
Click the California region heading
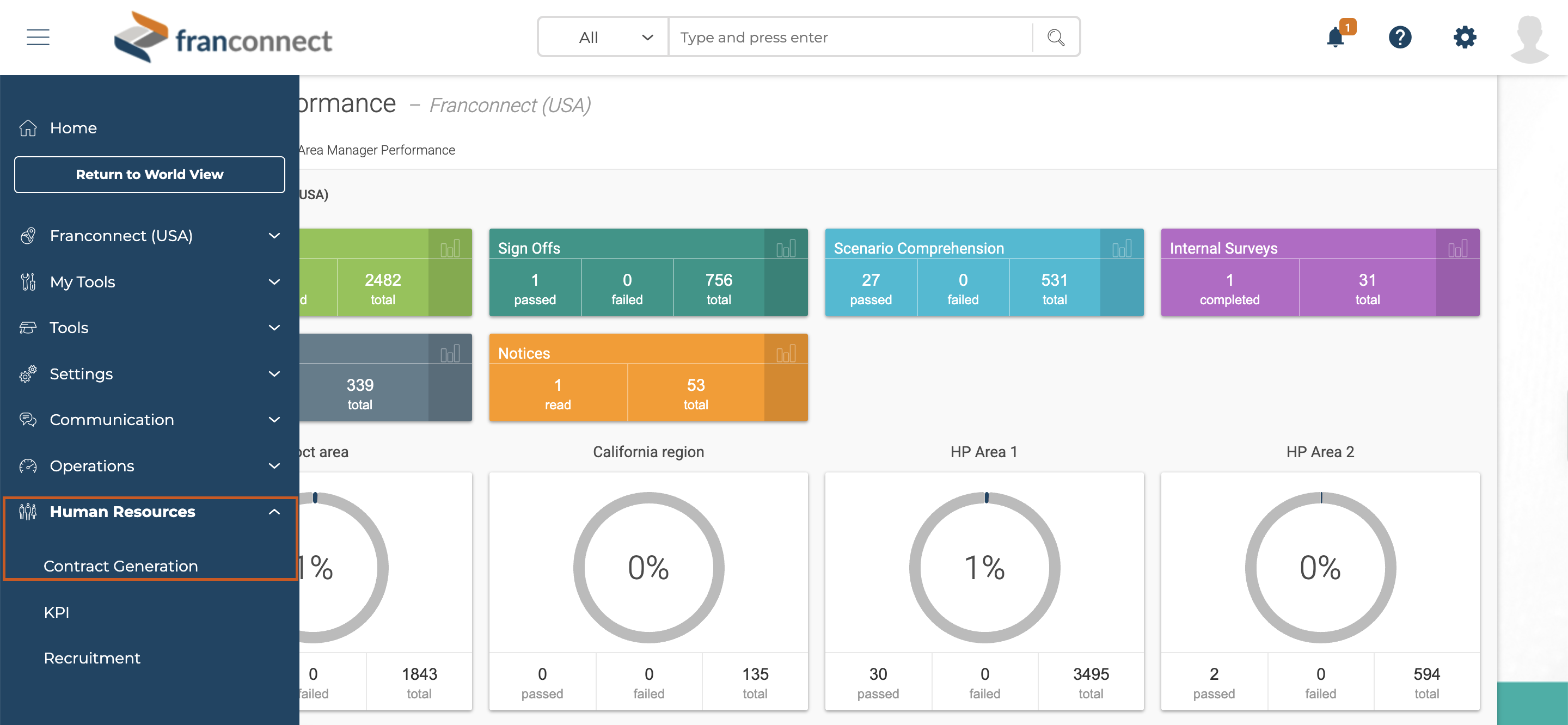pyautogui.click(x=648, y=452)
